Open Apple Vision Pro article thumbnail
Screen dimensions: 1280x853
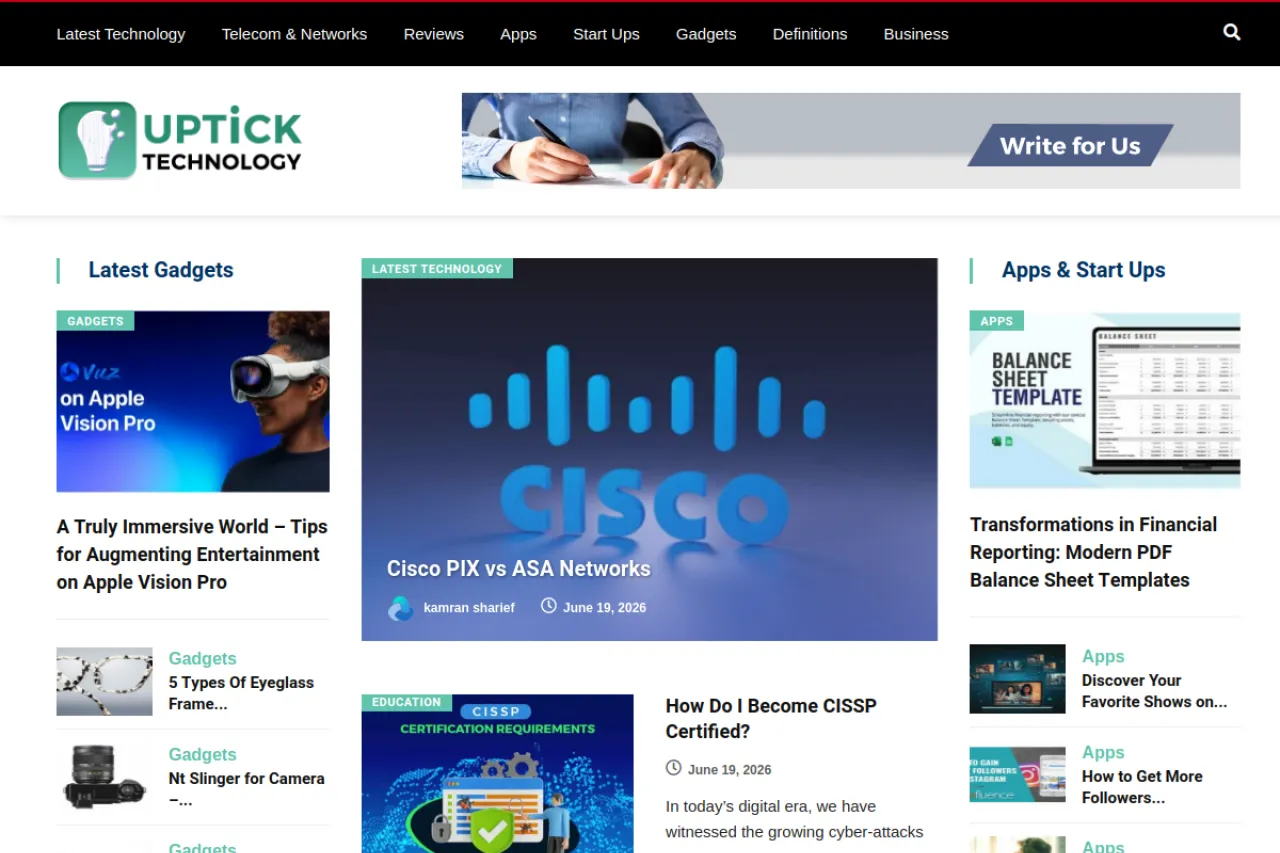(193, 402)
